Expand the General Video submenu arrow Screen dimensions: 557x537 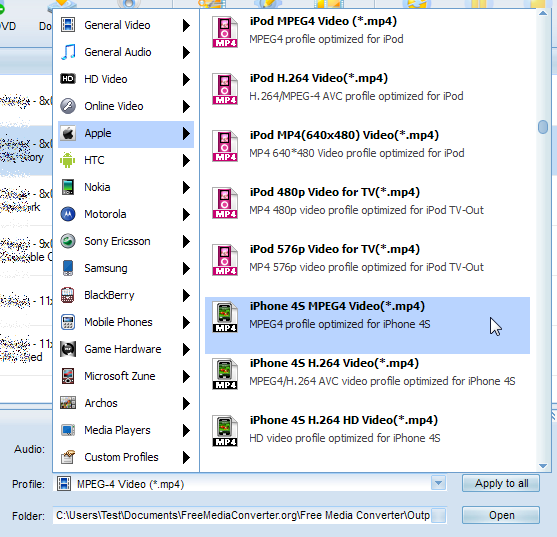(186, 25)
